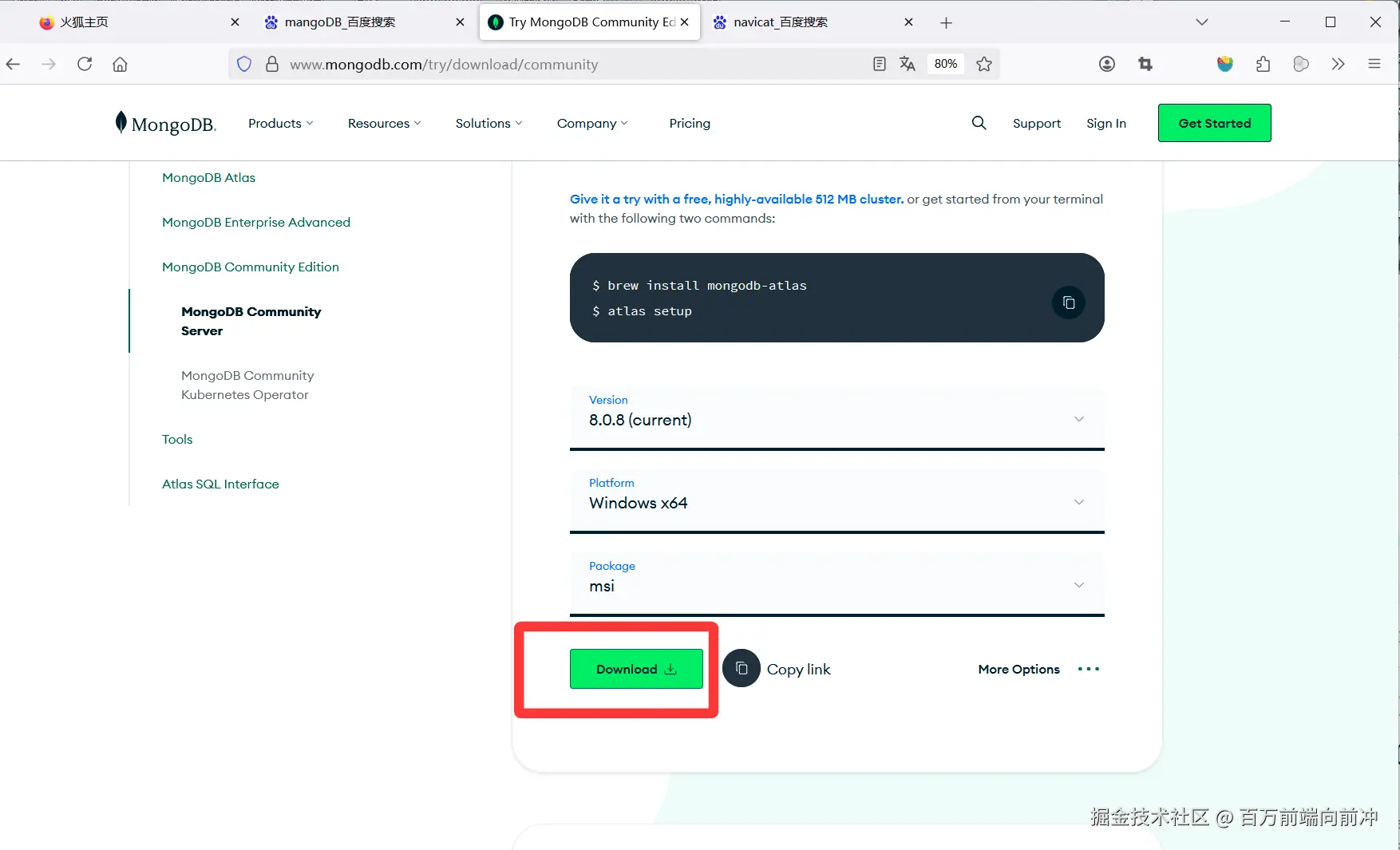
Task: Click the browser back arrow
Action: [13, 65]
